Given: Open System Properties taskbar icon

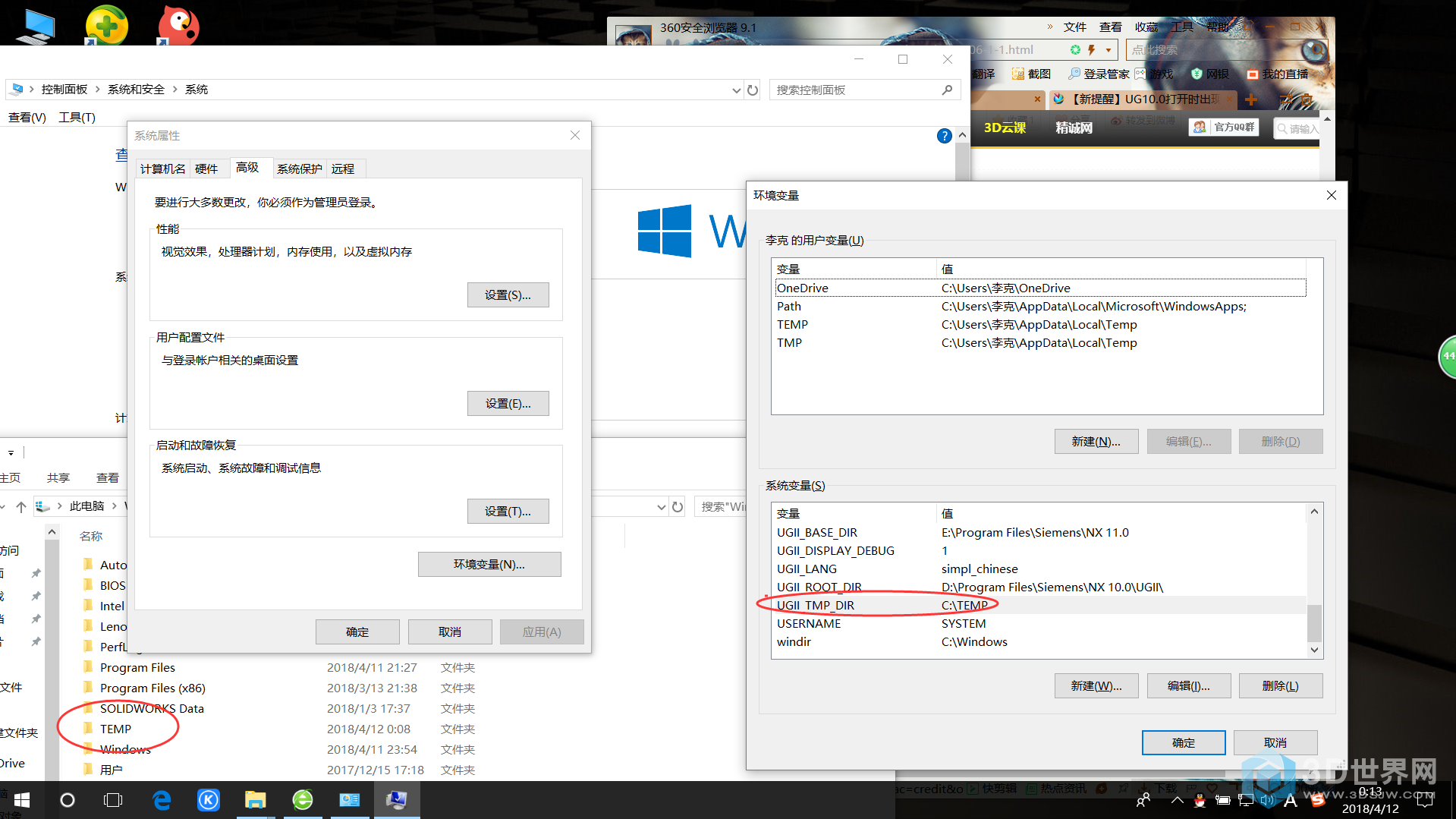Looking at the screenshot, I should coord(397,800).
